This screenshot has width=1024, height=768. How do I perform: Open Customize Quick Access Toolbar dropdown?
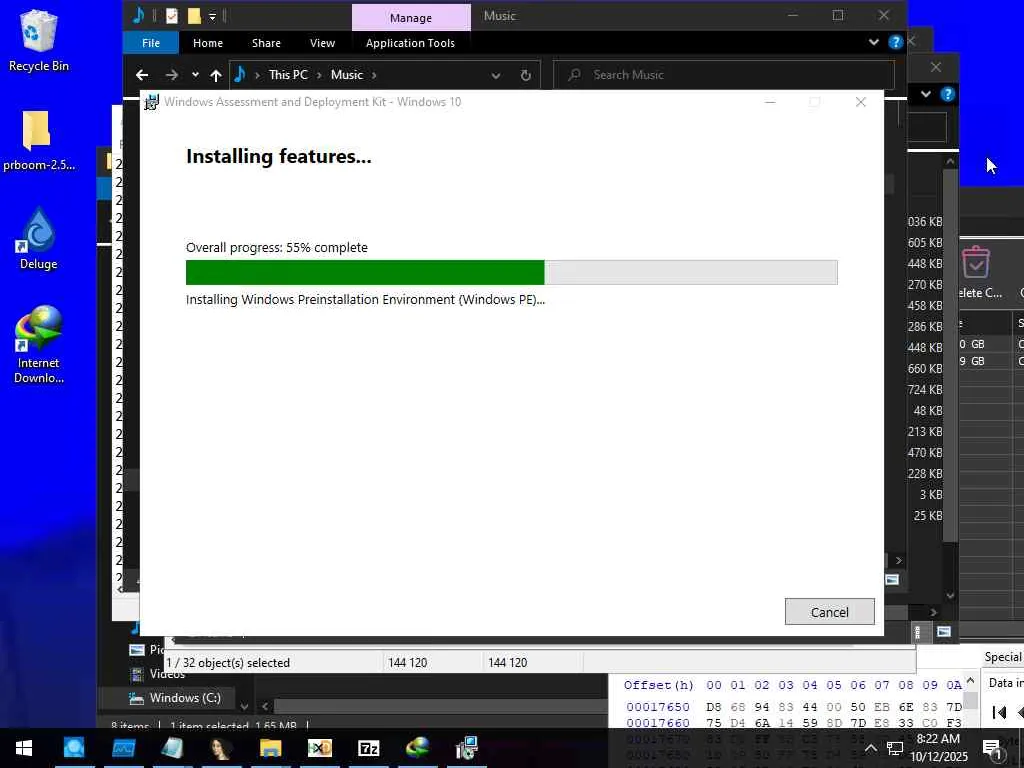tap(212, 16)
